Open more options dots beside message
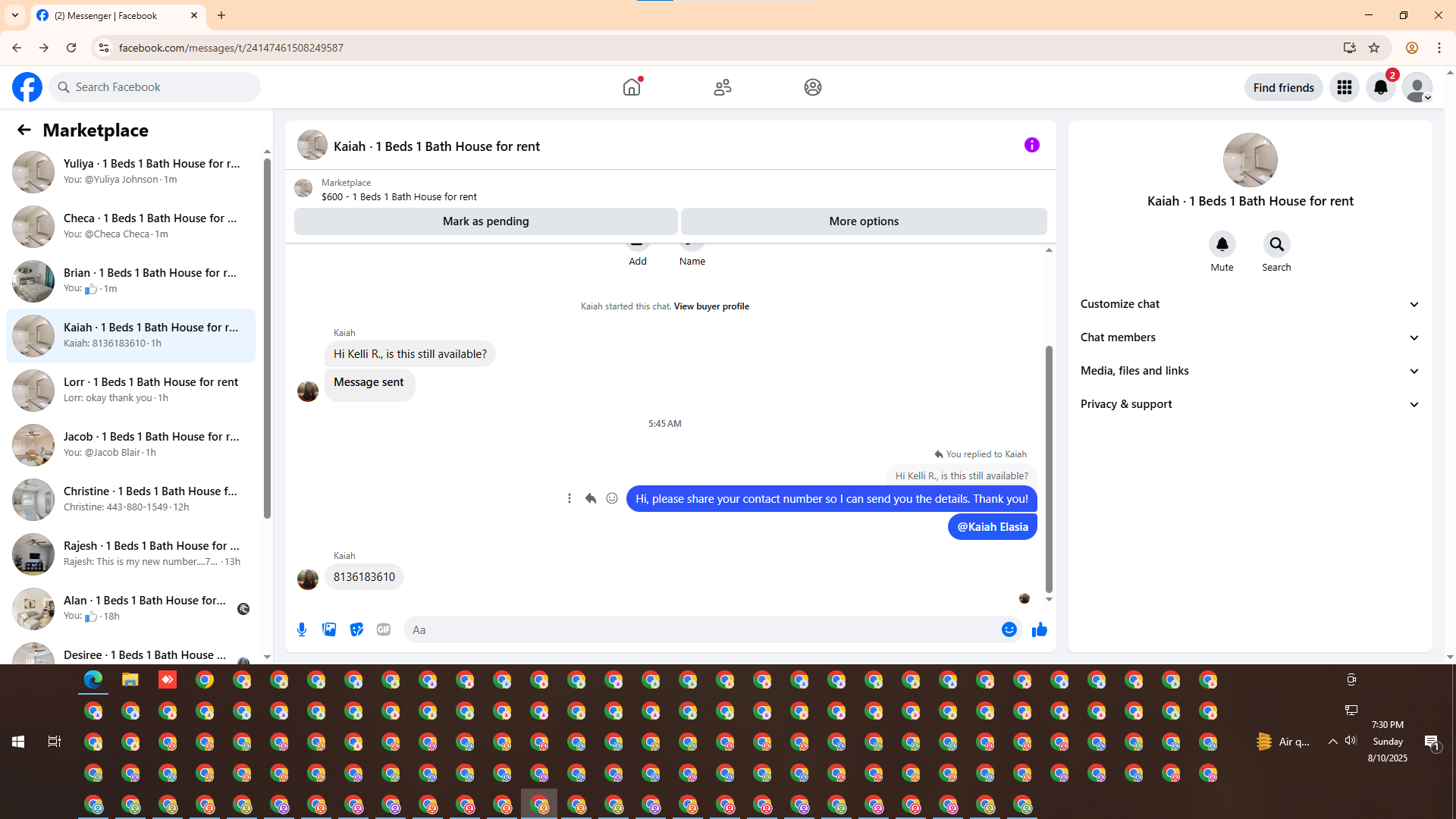1456x819 pixels. (x=570, y=498)
